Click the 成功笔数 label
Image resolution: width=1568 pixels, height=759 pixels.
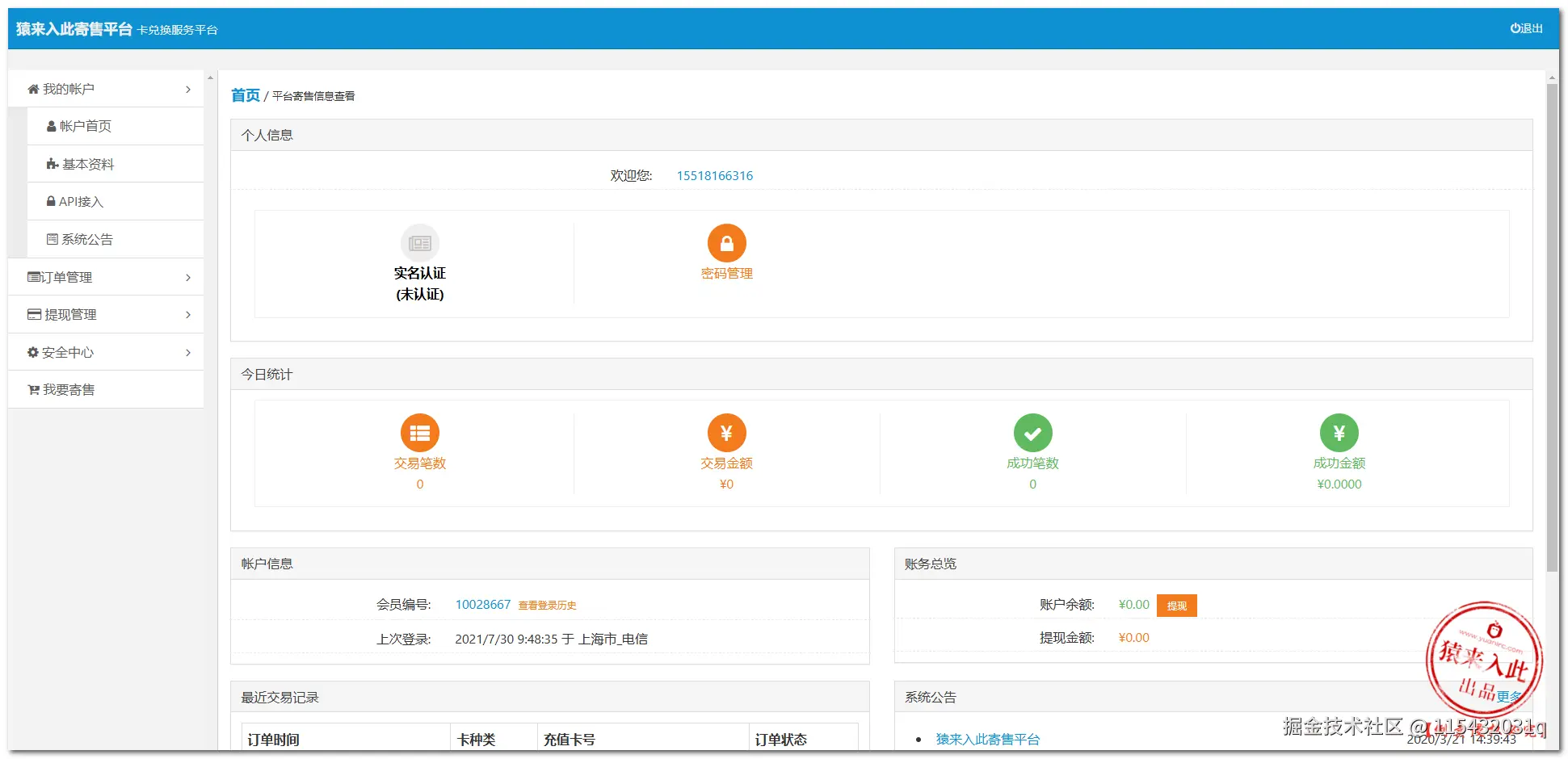click(1033, 463)
